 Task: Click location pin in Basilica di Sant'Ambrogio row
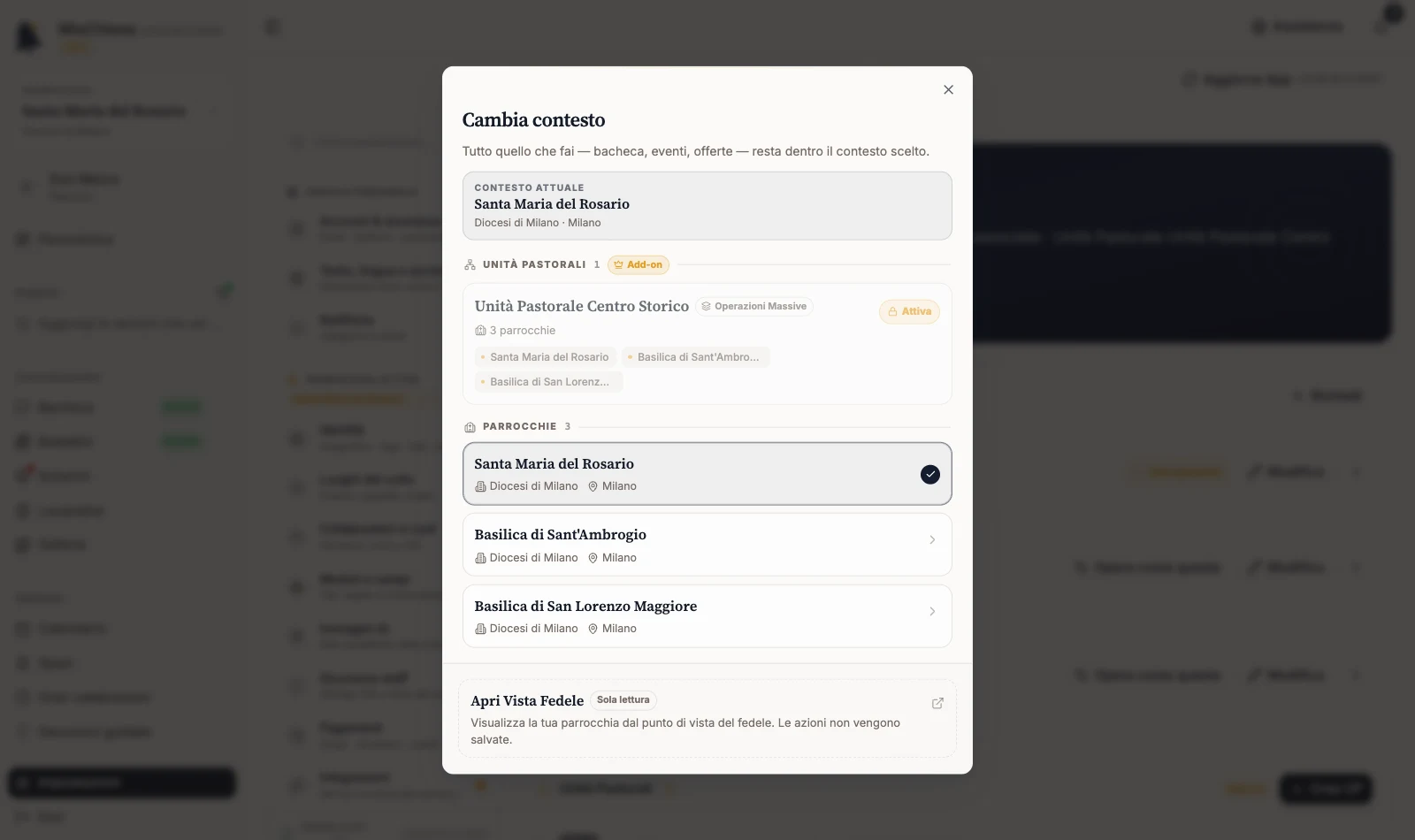coord(593,558)
